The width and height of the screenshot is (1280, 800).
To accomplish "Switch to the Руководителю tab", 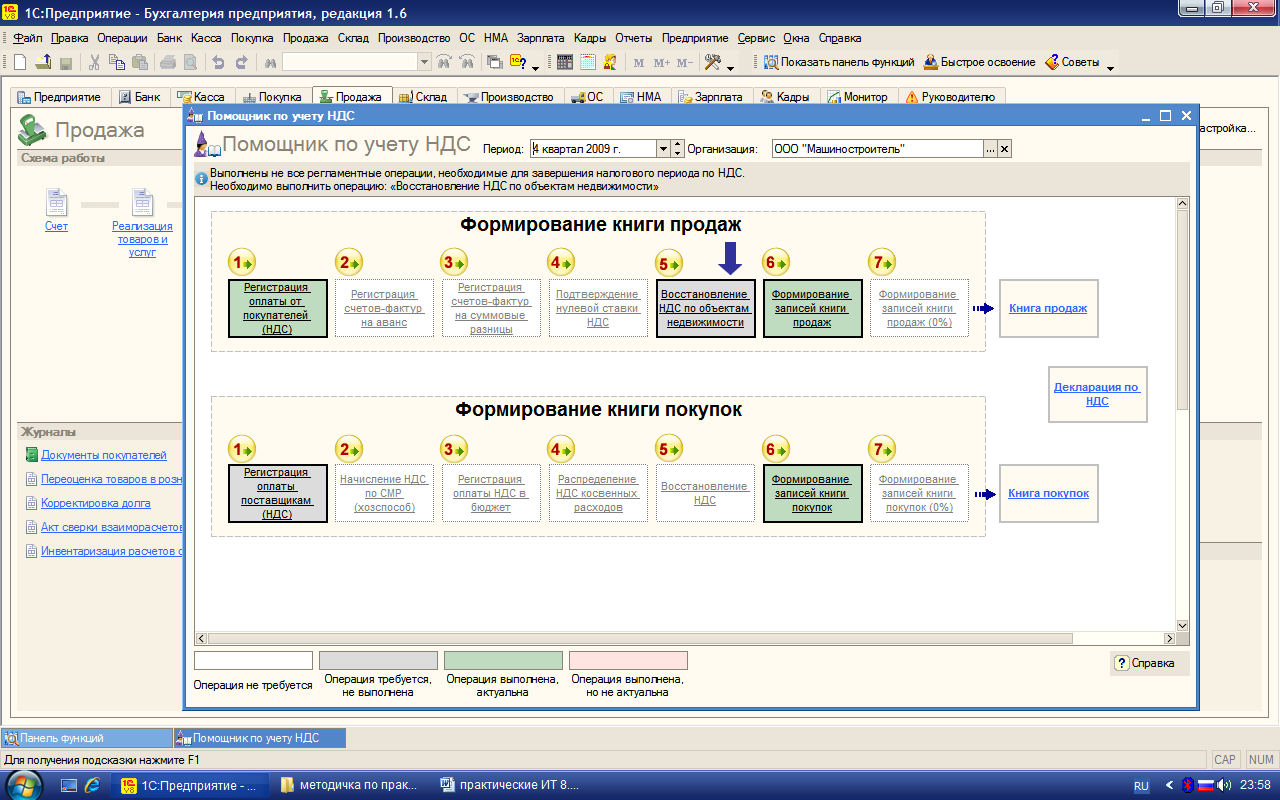I will pos(950,97).
